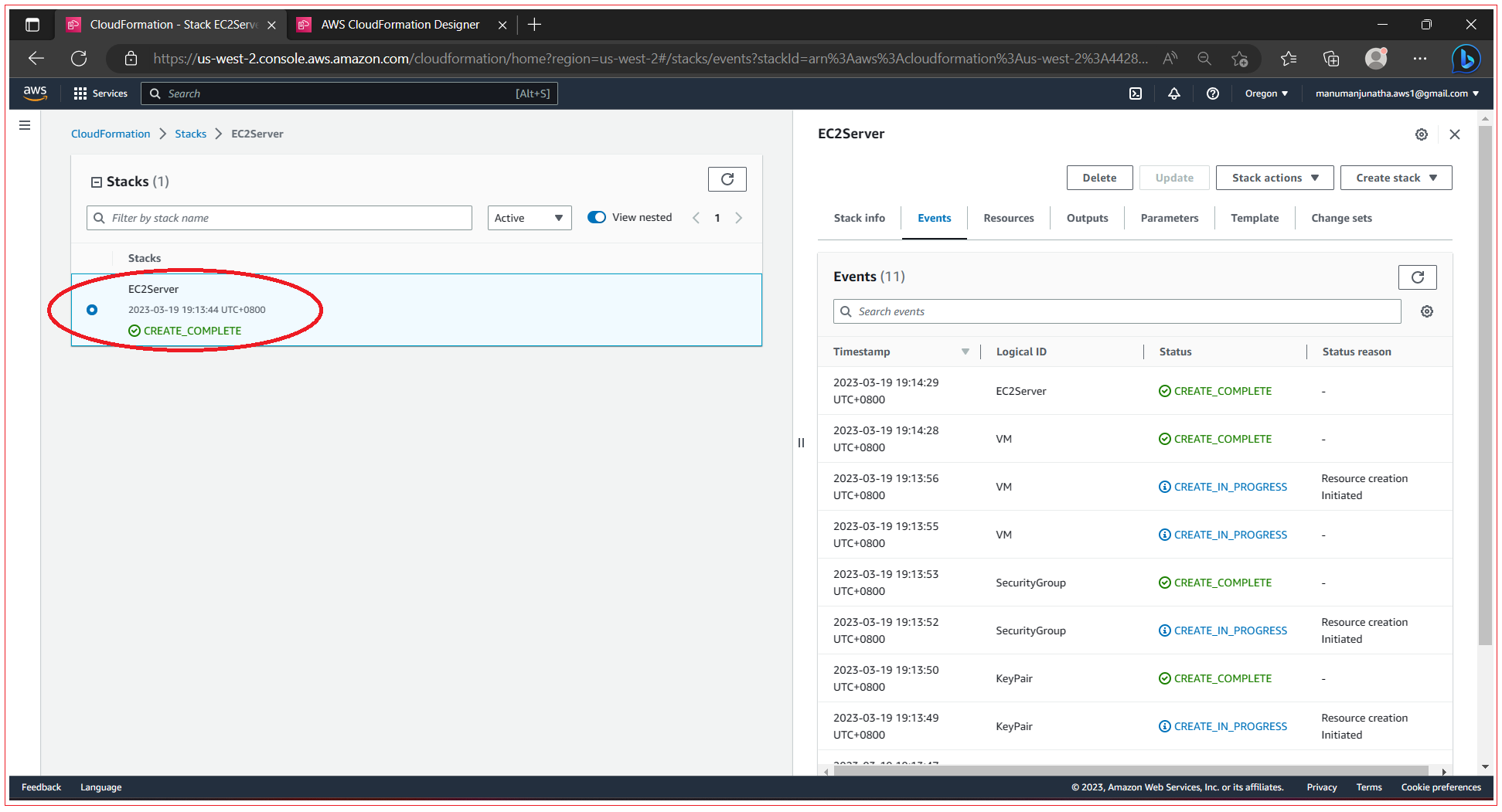Expand the Create stack dropdown

(x=1395, y=178)
